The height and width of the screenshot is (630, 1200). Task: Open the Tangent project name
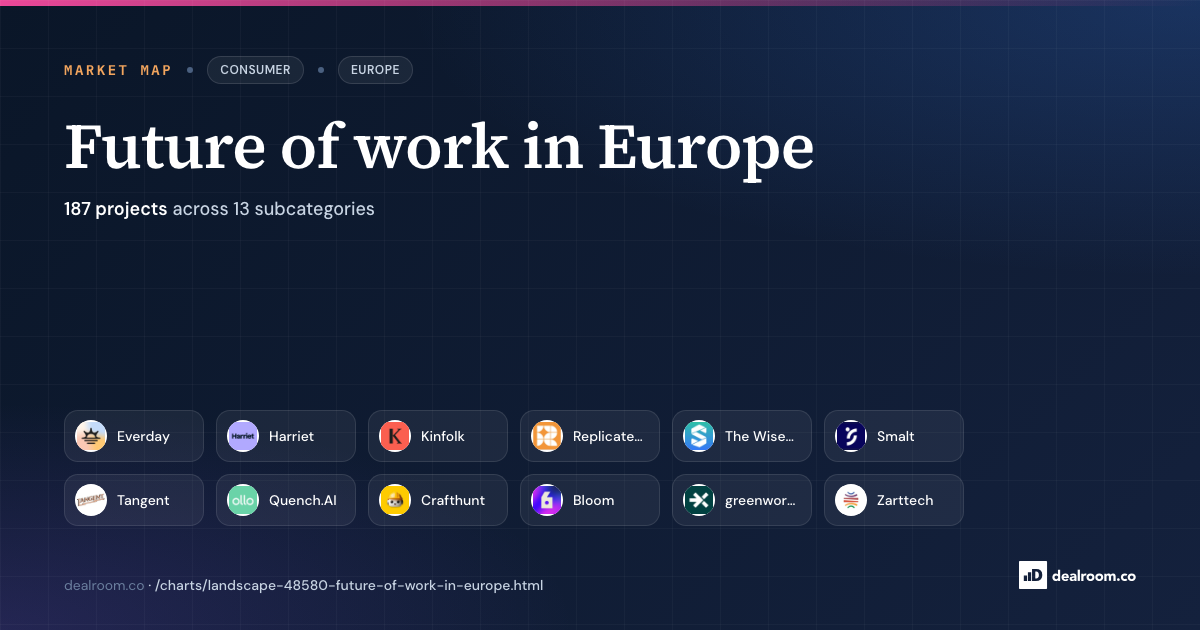pyautogui.click(x=143, y=500)
